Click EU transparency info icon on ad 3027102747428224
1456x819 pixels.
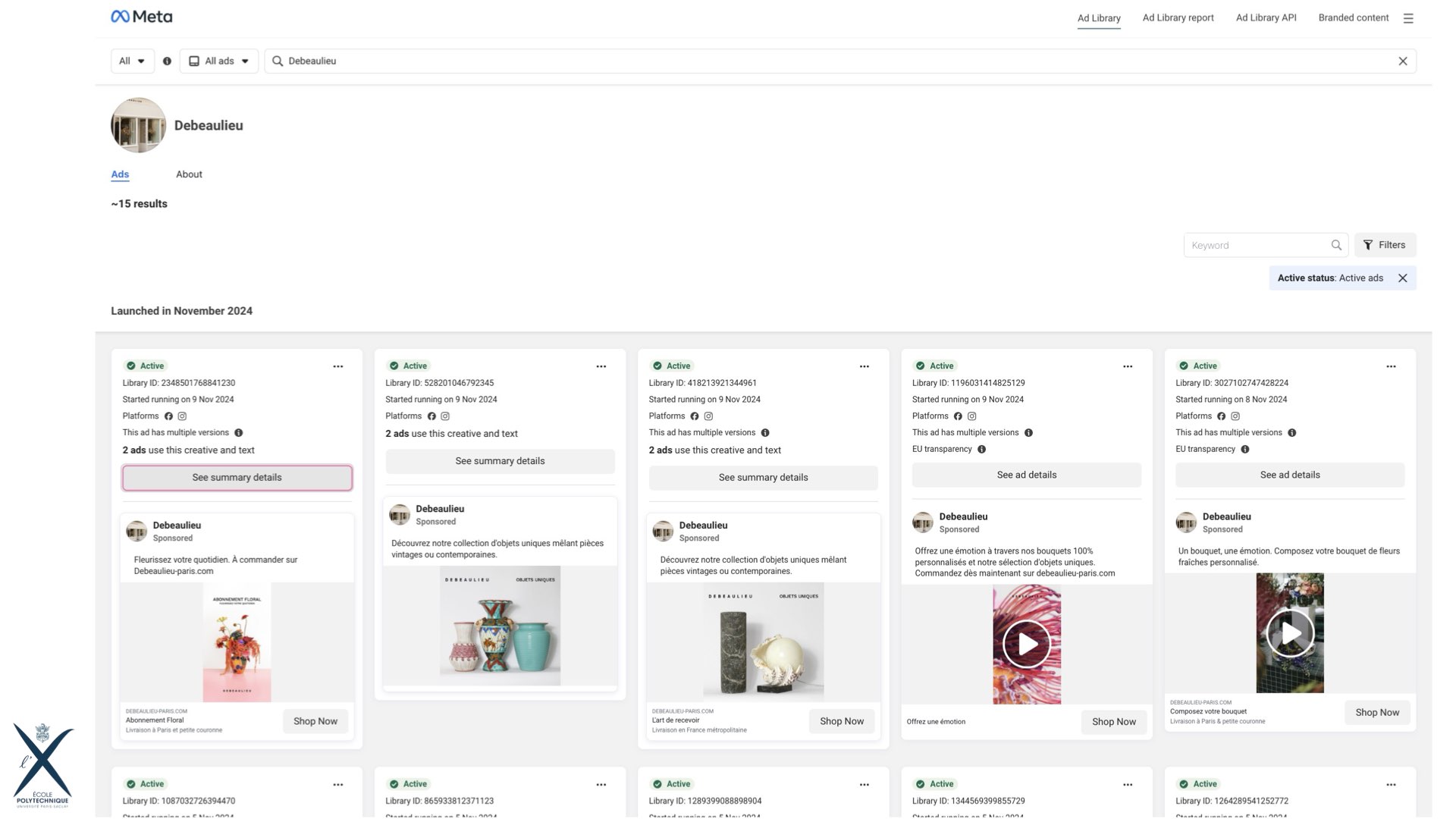click(x=1244, y=450)
